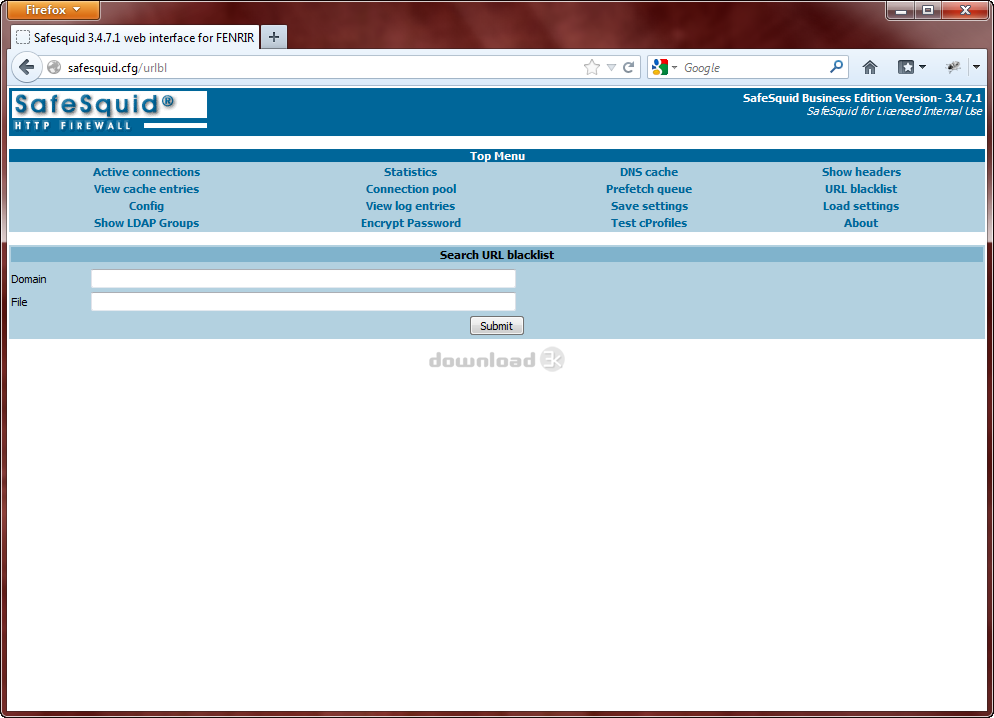The height and width of the screenshot is (718, 994).
Task: Go to the browser home page icon
Action: point(870,67)
